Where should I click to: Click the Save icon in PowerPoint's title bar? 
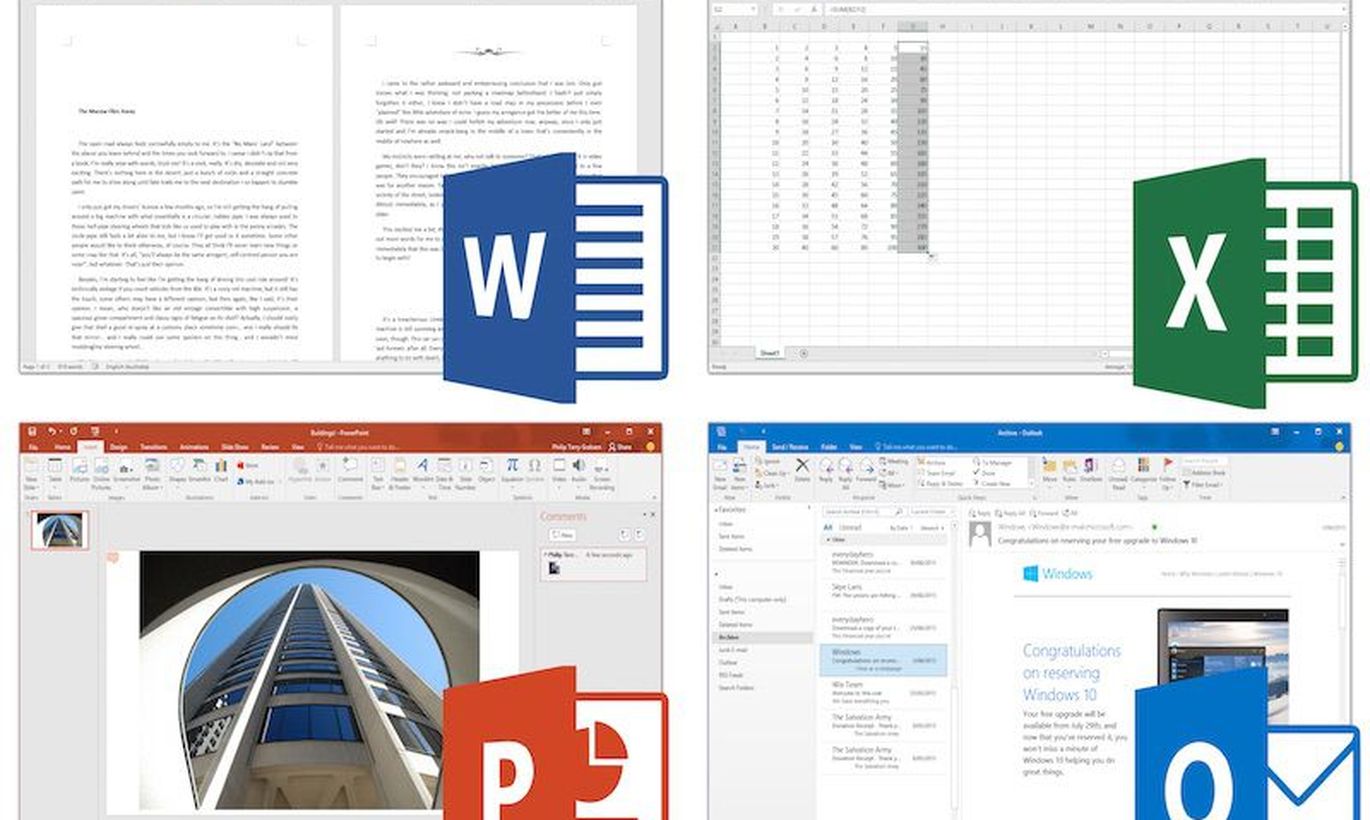click(32, 431)
